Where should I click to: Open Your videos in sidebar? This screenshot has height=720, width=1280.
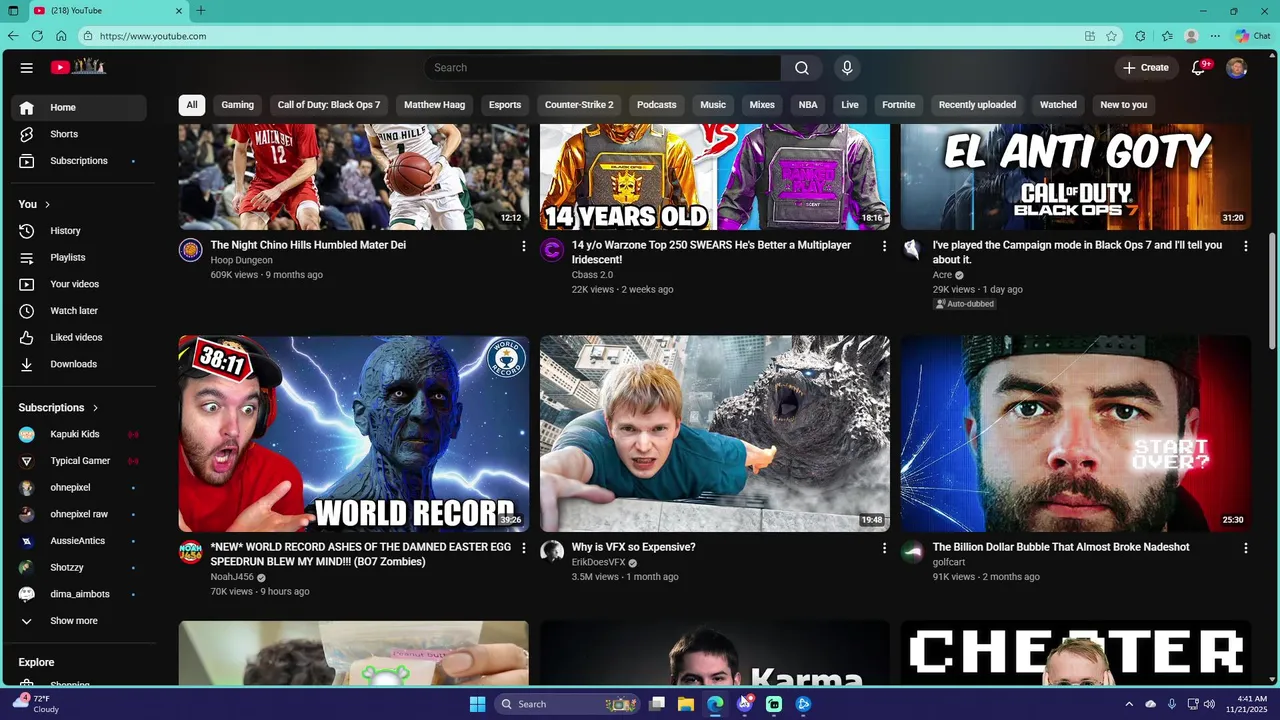point(79,284)
